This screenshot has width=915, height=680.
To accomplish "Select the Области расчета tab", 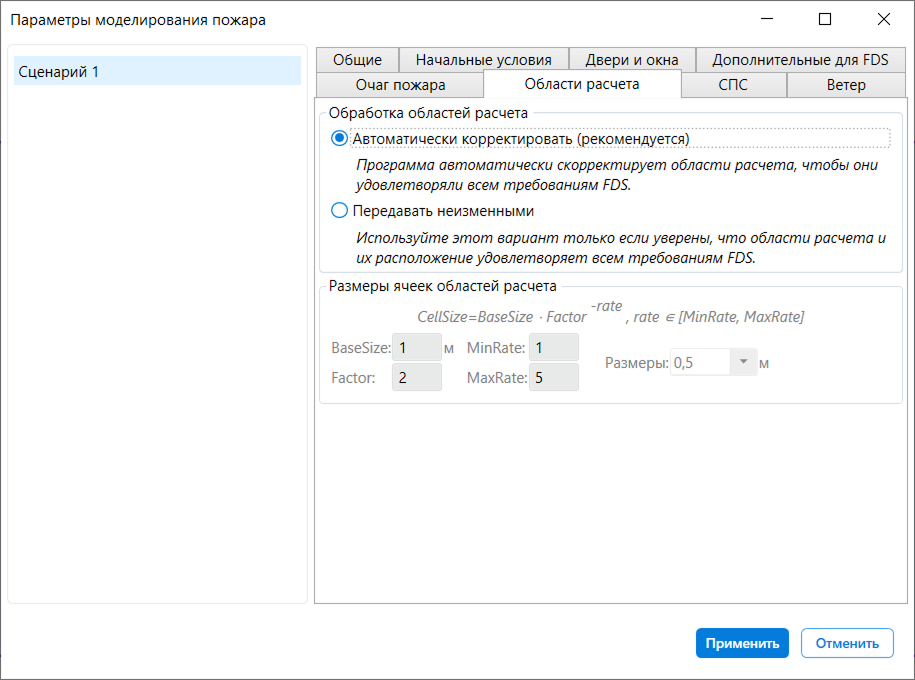I will click(582, 84).
